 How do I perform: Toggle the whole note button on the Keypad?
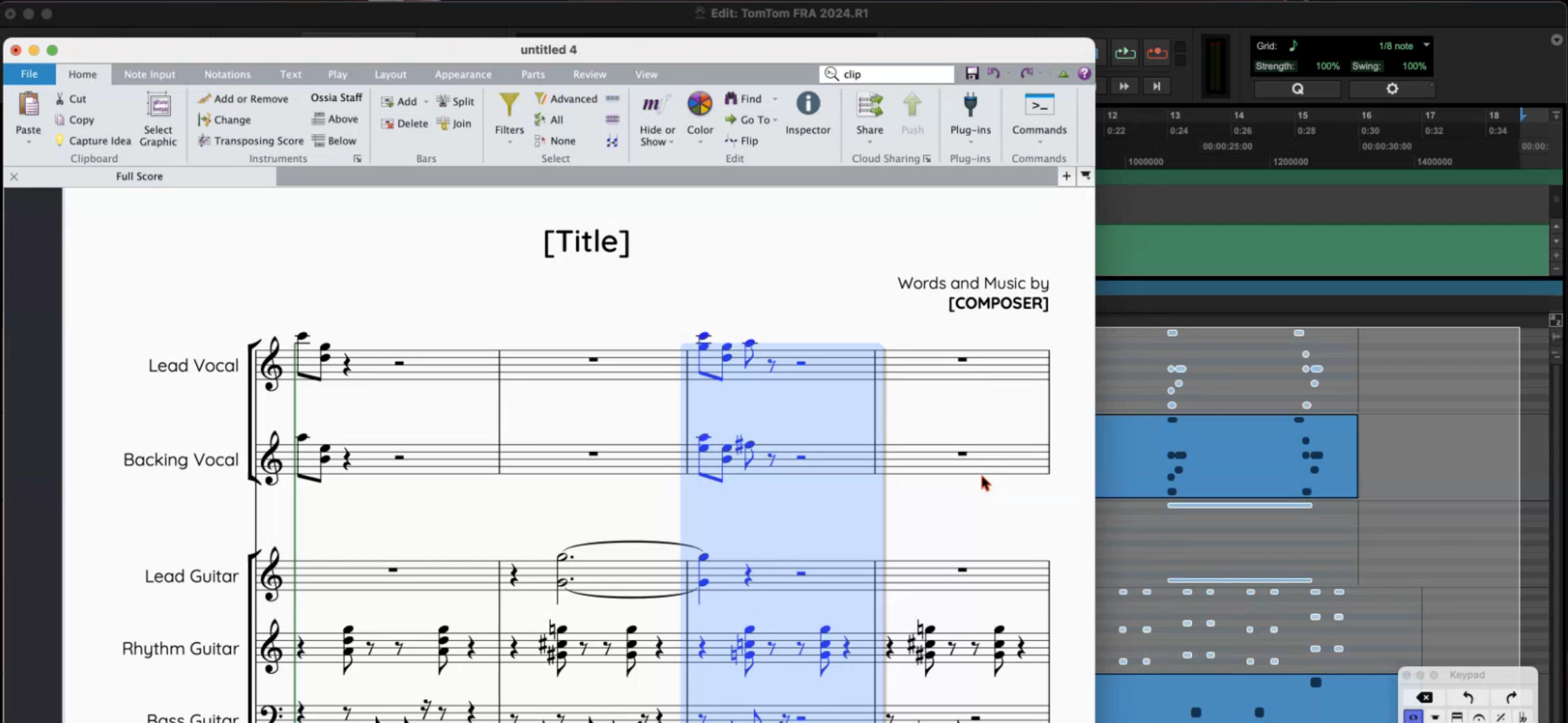1413,717
